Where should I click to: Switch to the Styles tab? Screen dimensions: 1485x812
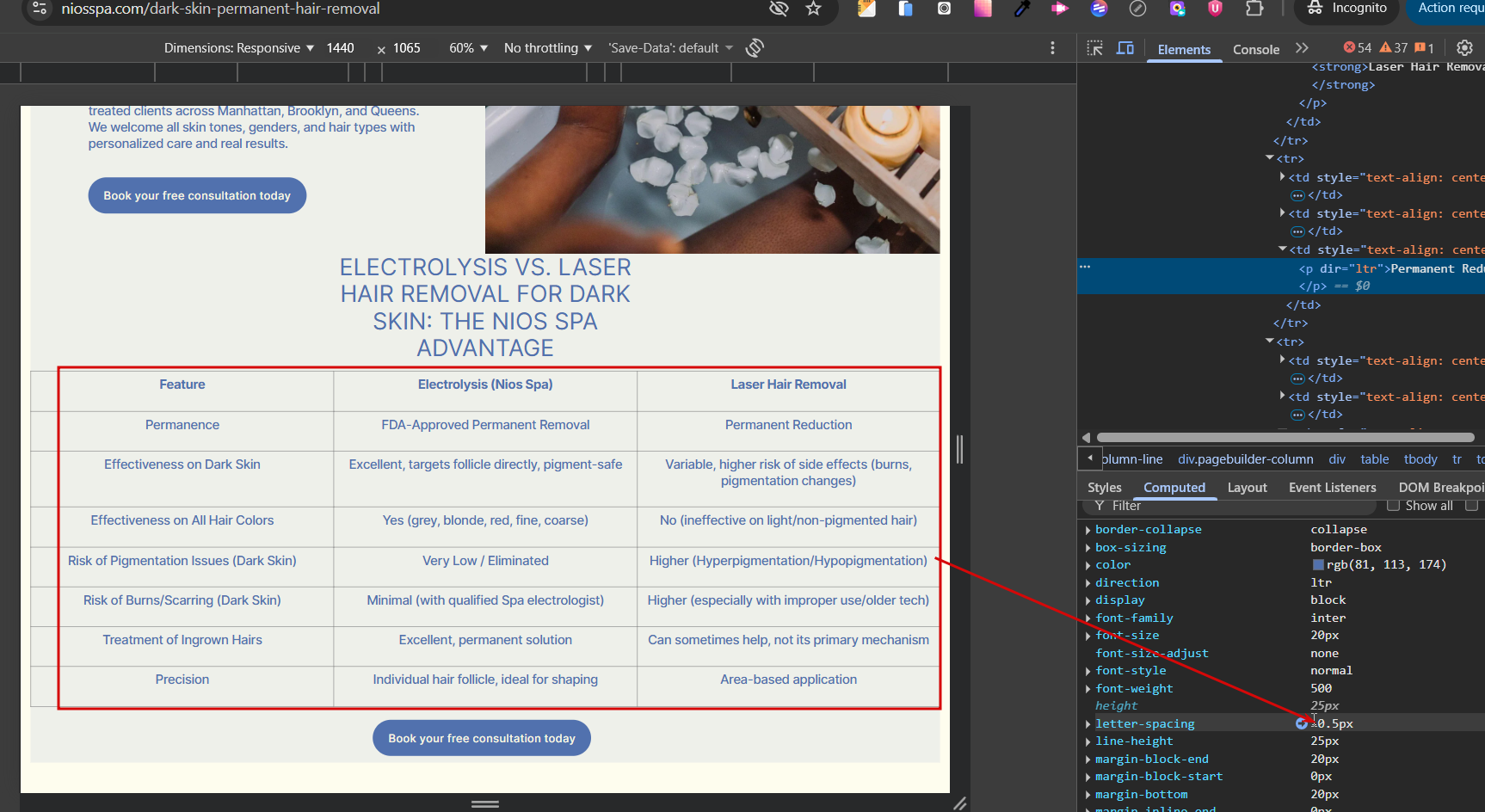coord(1104,488)
